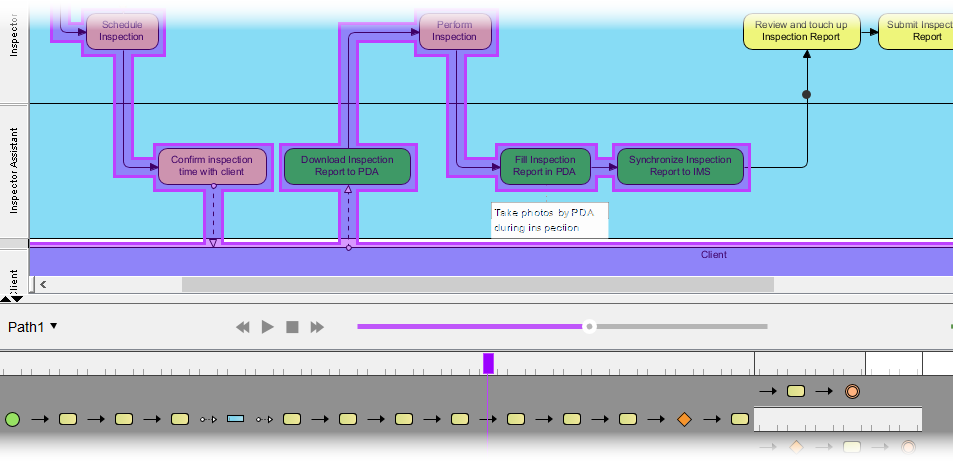
Task: Click the fast forward button
Action: (x=317, y=327)
